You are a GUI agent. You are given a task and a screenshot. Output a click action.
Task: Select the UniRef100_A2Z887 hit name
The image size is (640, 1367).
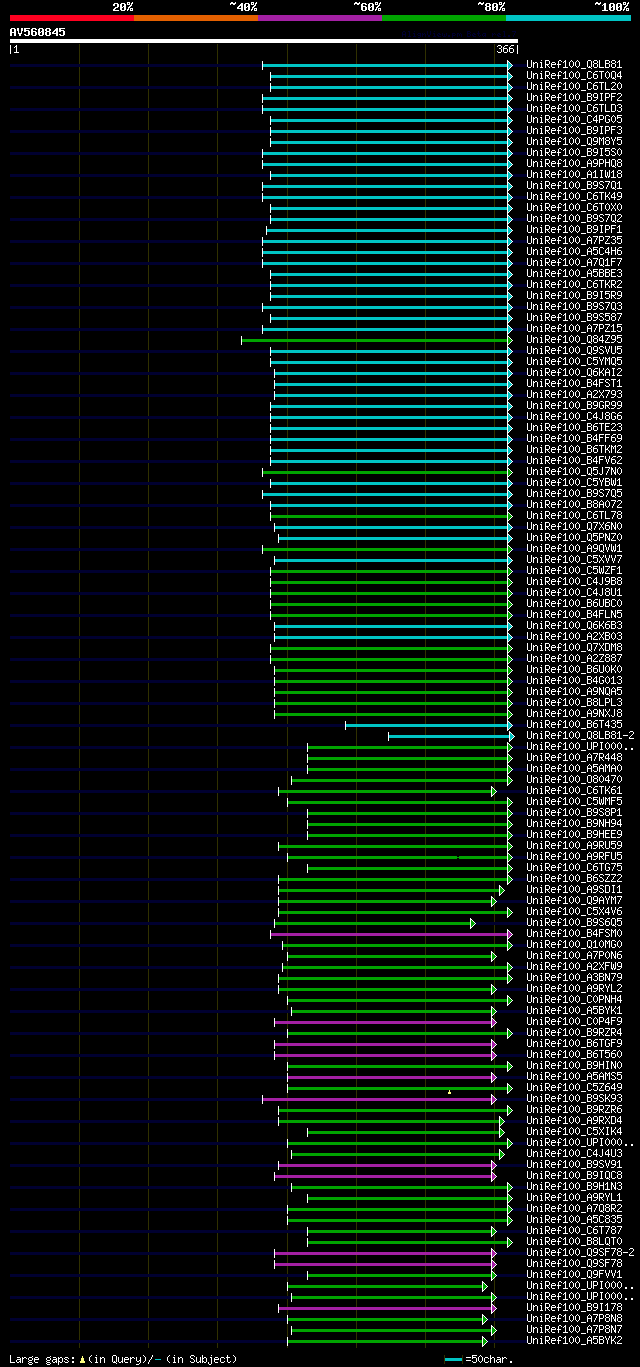pyautogui.click(x=574, y=659)
